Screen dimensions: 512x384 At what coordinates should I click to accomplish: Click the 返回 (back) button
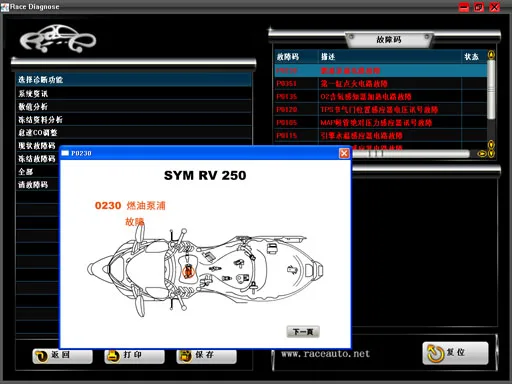coord(62,356)
